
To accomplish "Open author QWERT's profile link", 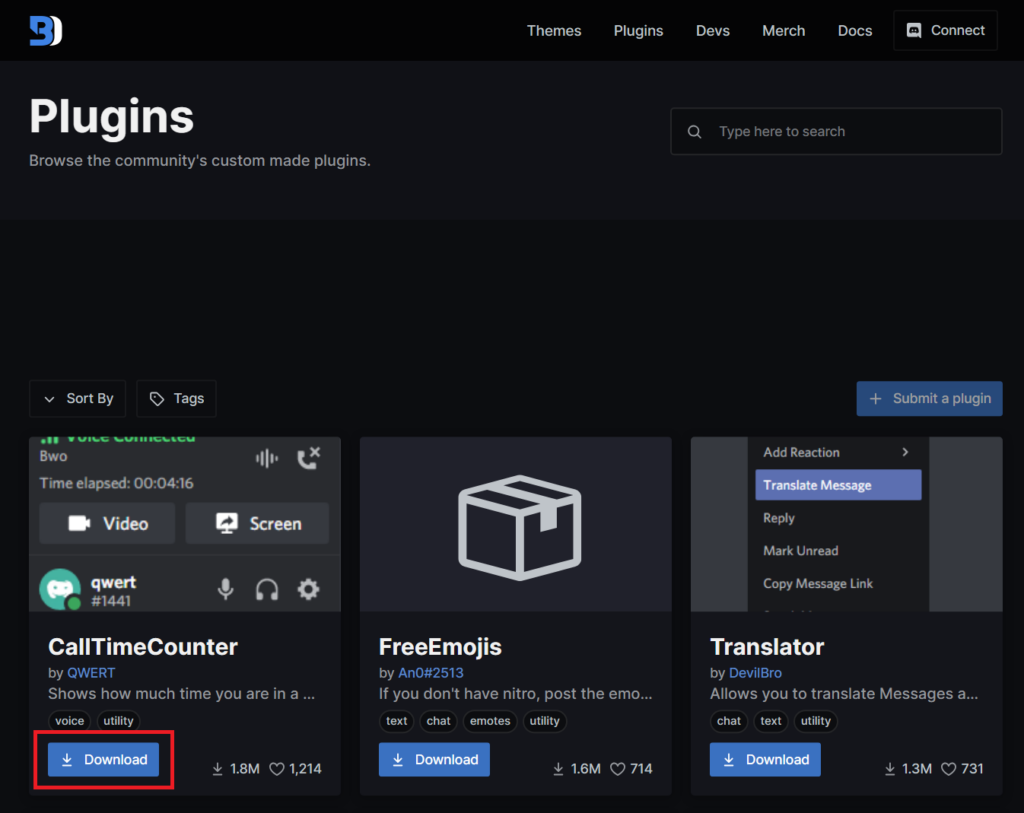I will coord(91,673).
